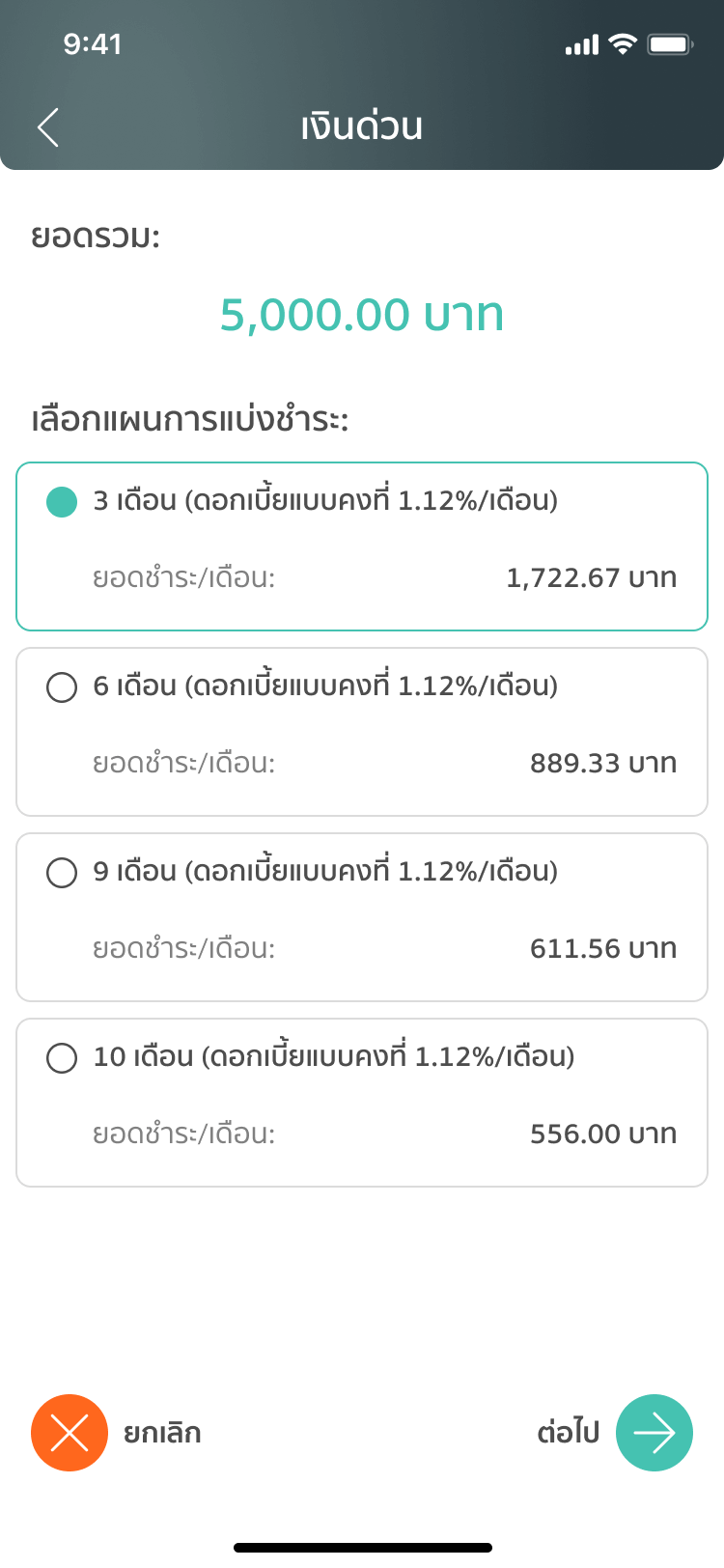Image resolution: width=724 pixels, height=1568 pixels.
Task: Tap the battery indicator icon
Action: [670, 44]
